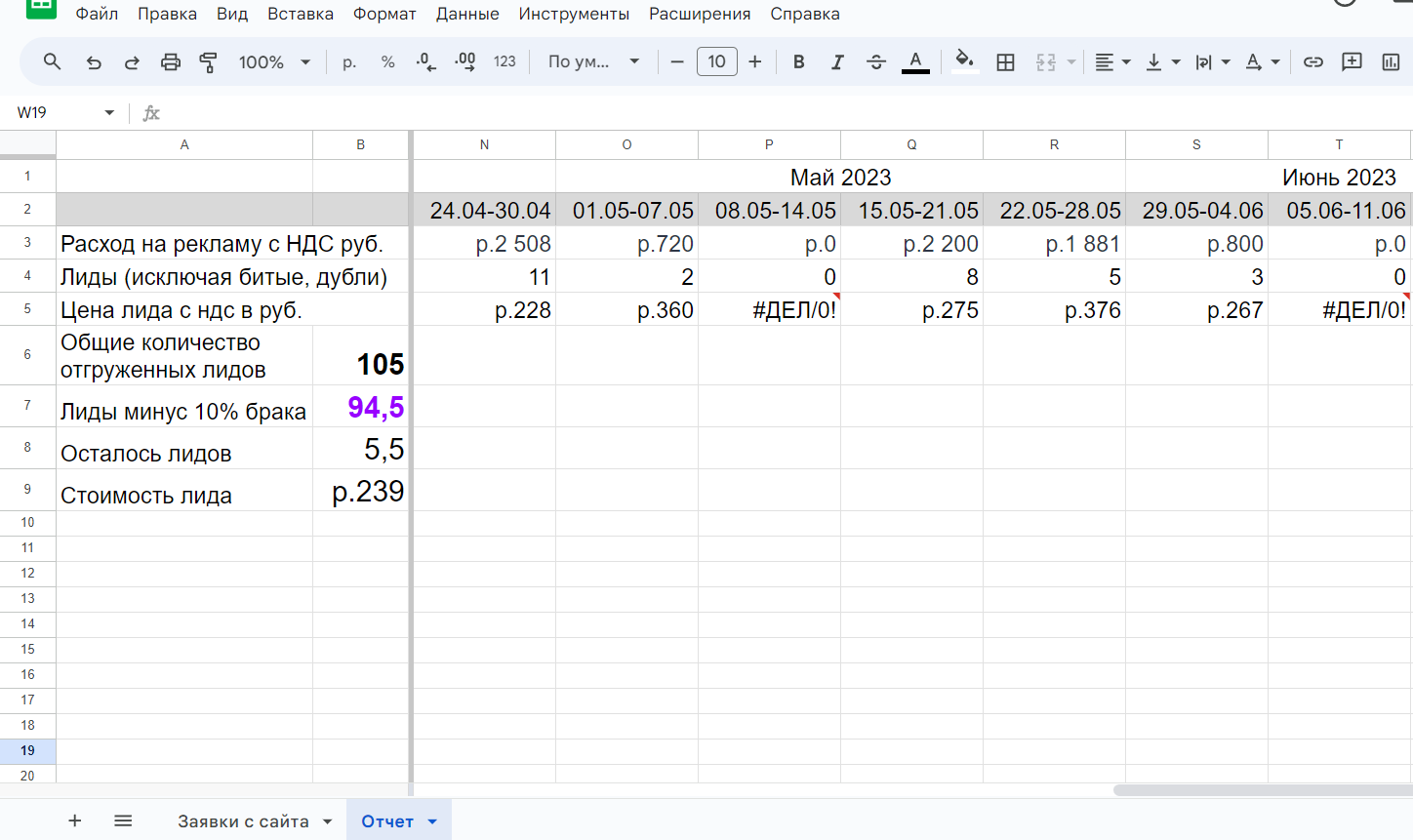Open the Файл menu

(97, 14)
